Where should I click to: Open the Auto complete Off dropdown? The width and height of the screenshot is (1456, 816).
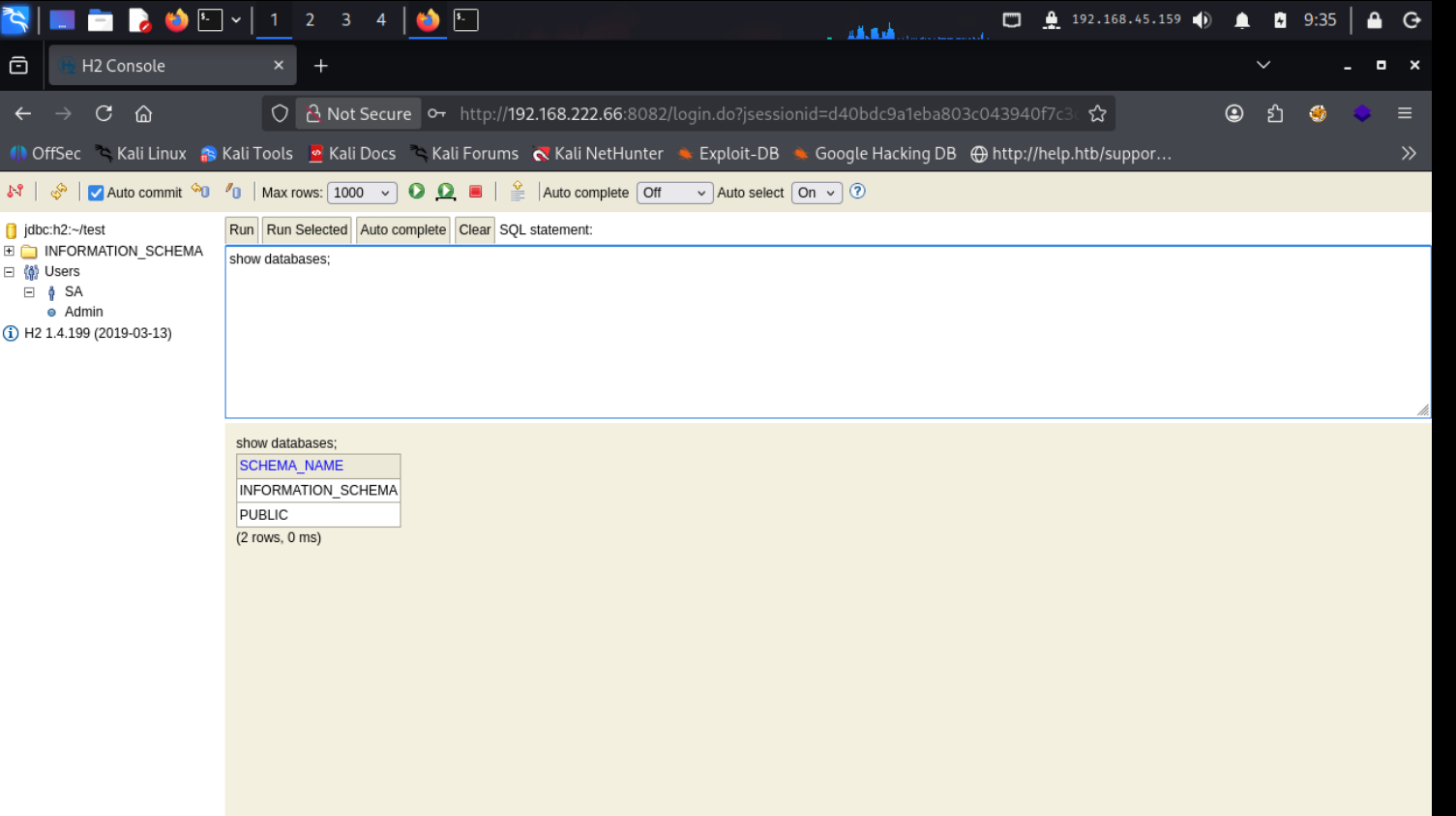pos(674,193)
